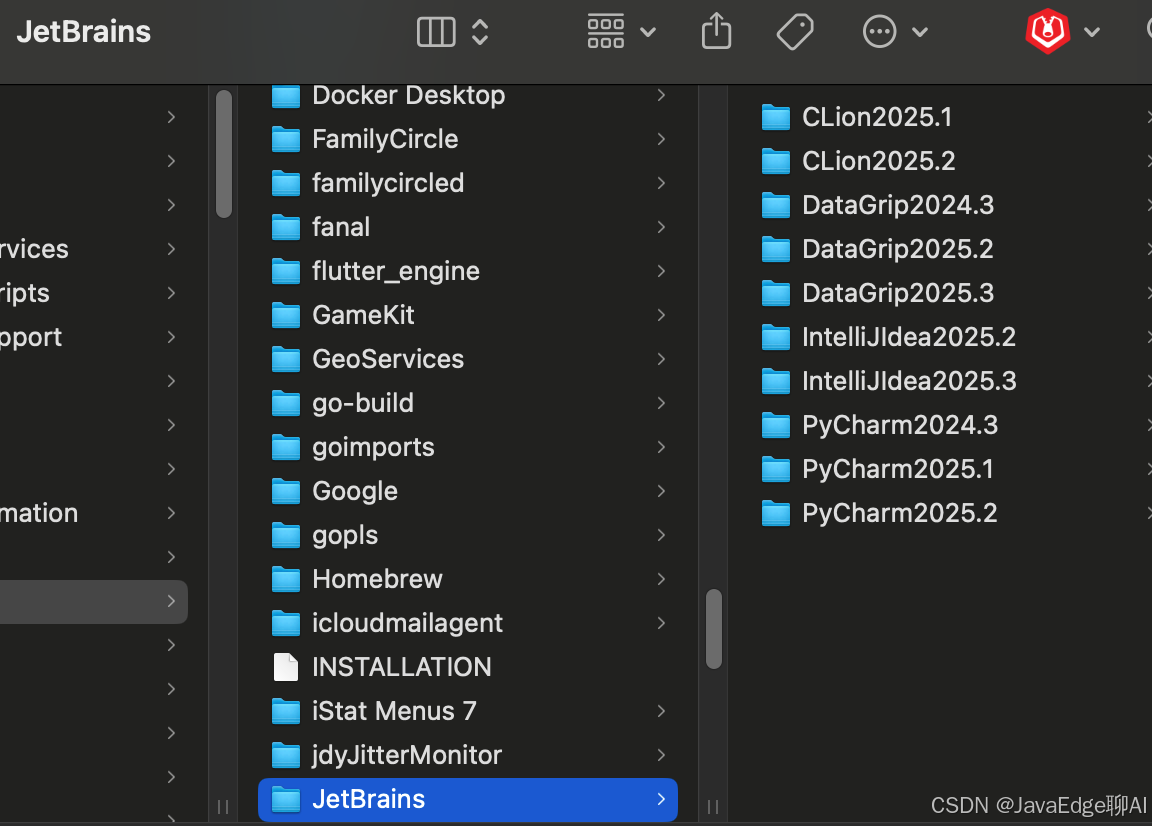Open the group-by grid icon menu

(x=605, y=32)
